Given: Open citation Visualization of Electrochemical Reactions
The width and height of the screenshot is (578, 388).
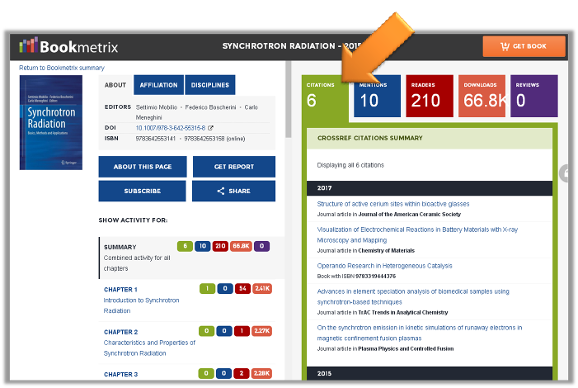Looking at the screenshot, I should 417,235.
